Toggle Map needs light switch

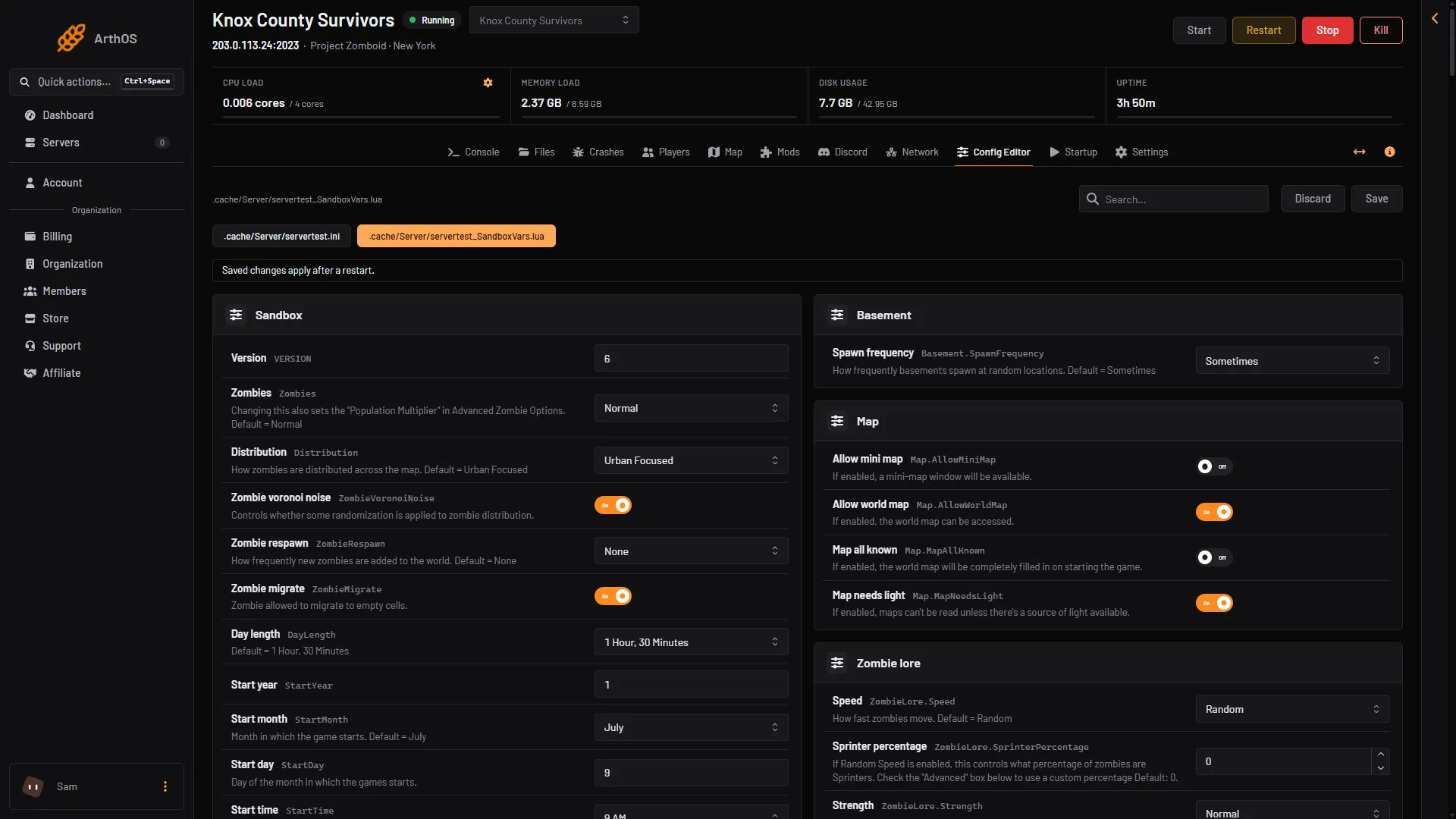[1214, 603]
